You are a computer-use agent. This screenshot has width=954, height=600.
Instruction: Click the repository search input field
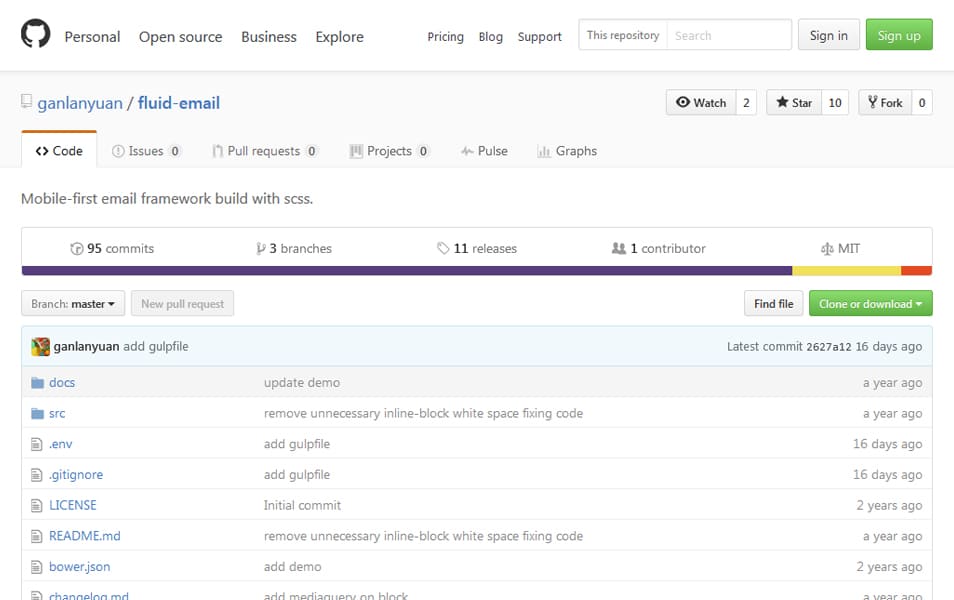click(730, 34)
